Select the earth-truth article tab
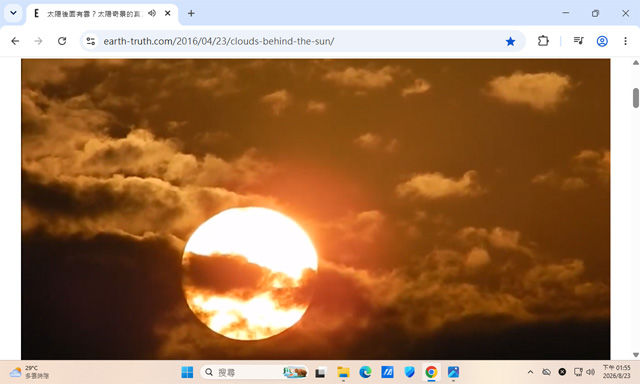 pos(94,13)
